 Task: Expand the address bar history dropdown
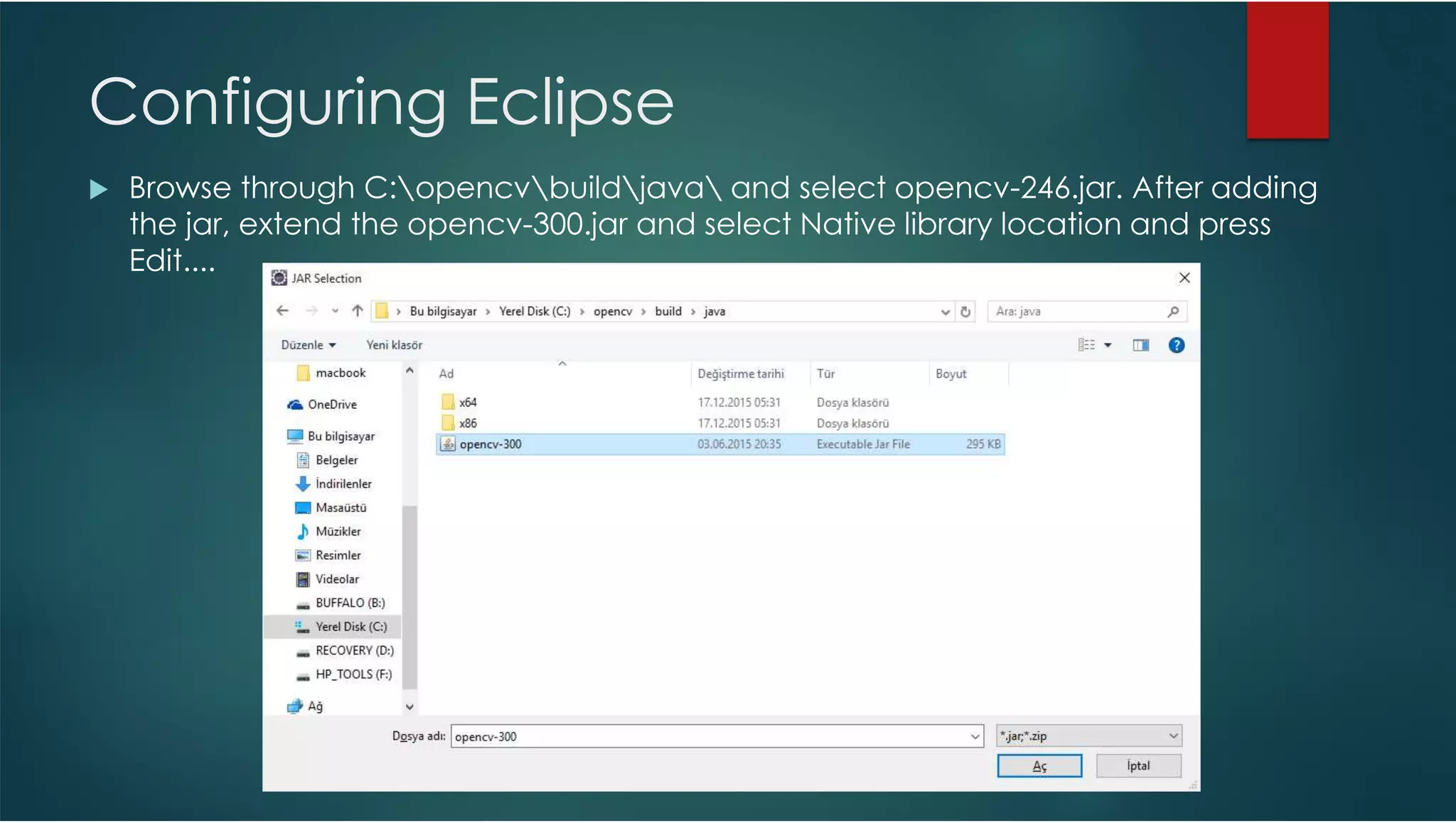[x=945, y=312]
